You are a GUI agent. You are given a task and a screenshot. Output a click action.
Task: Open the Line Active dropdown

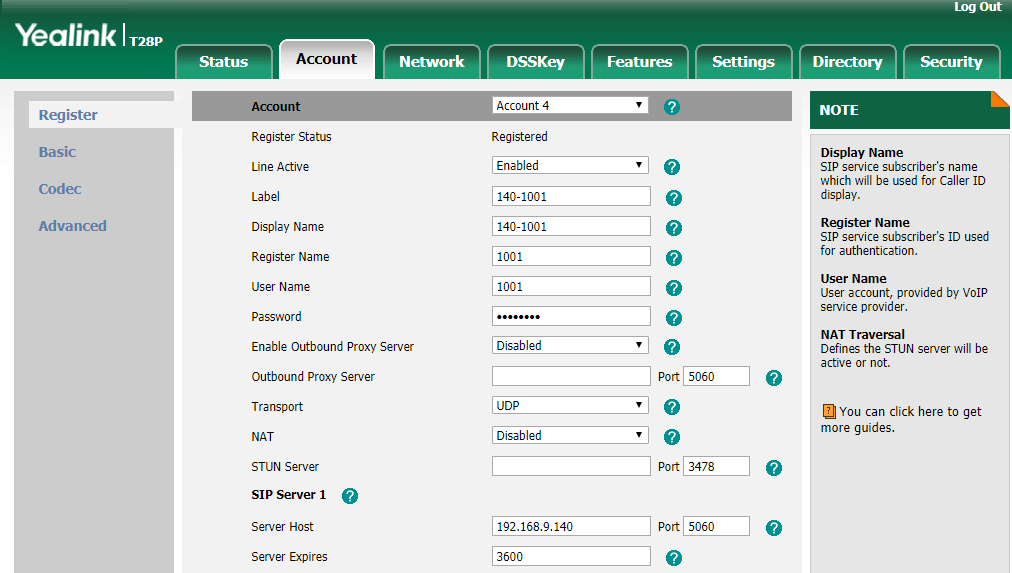(x=570, y=166)
